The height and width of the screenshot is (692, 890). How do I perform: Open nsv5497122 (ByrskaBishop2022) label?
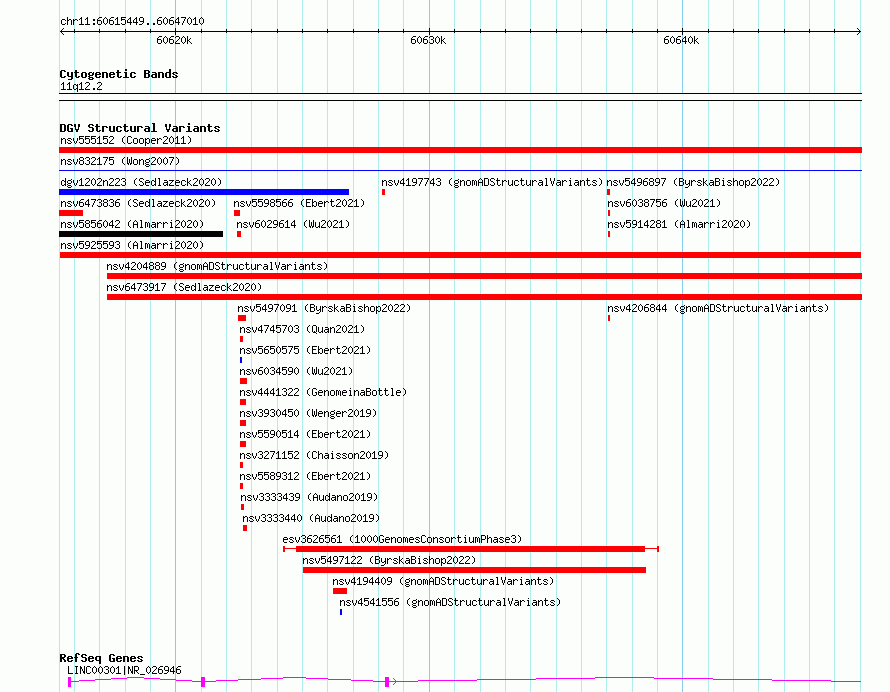(x=389, y=560)
